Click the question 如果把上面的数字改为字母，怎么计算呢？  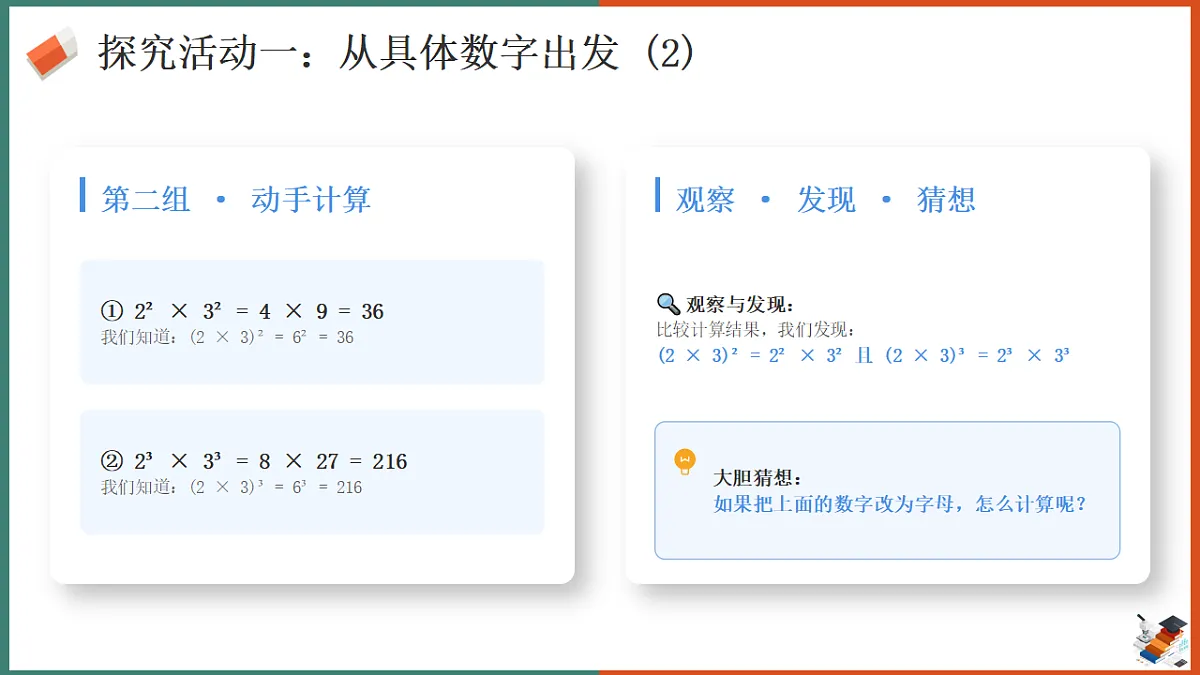point(900,504)
